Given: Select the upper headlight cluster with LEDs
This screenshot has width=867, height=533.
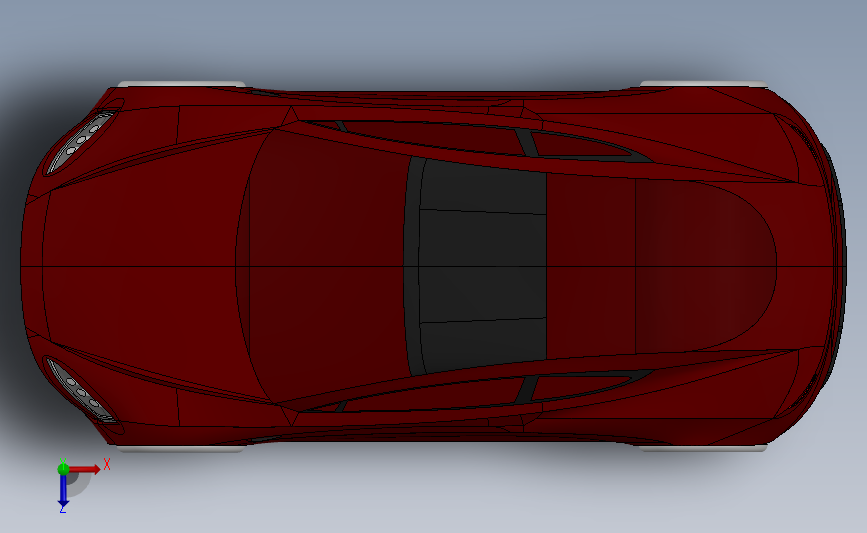Looking at the screenshot, I should click(x=81, y=142).
